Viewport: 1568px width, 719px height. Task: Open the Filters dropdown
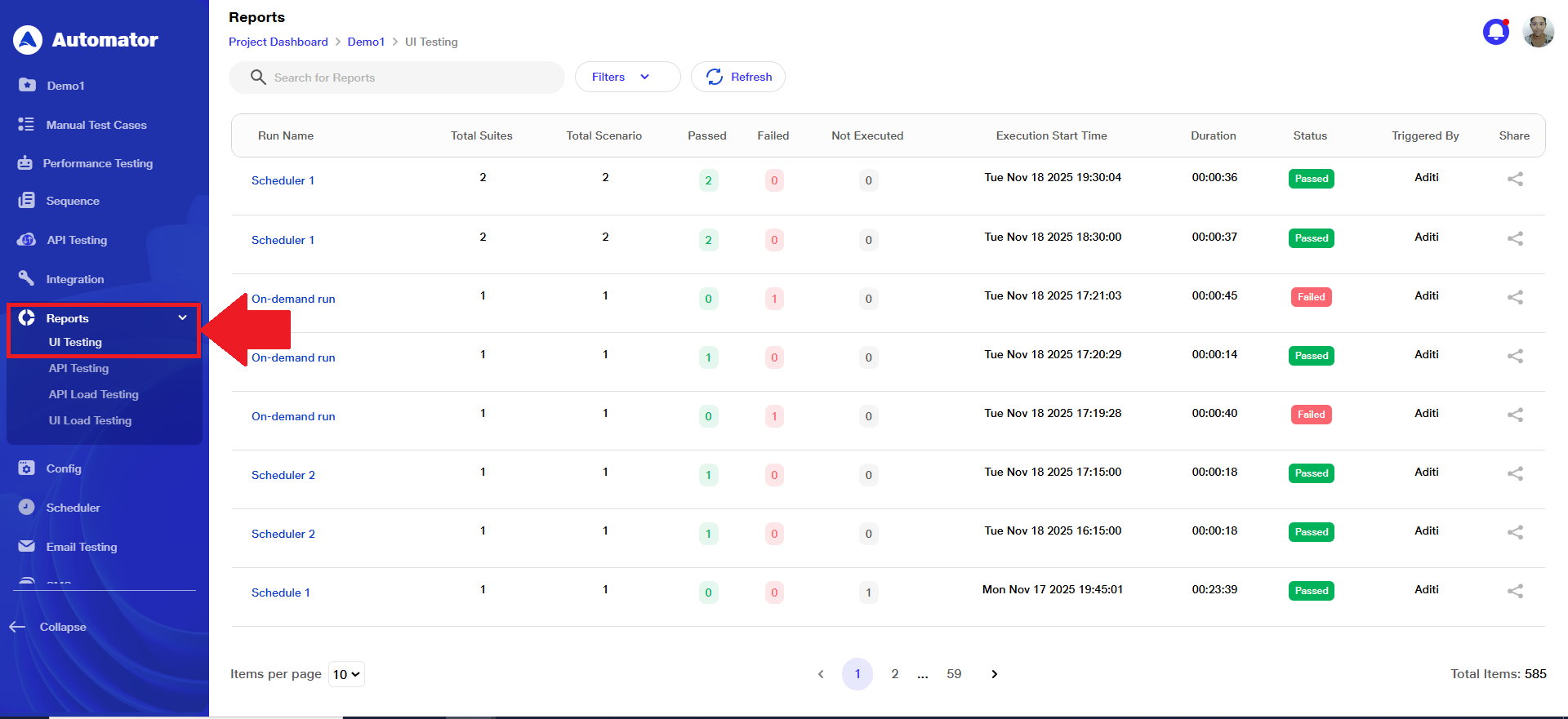(627, 77)
